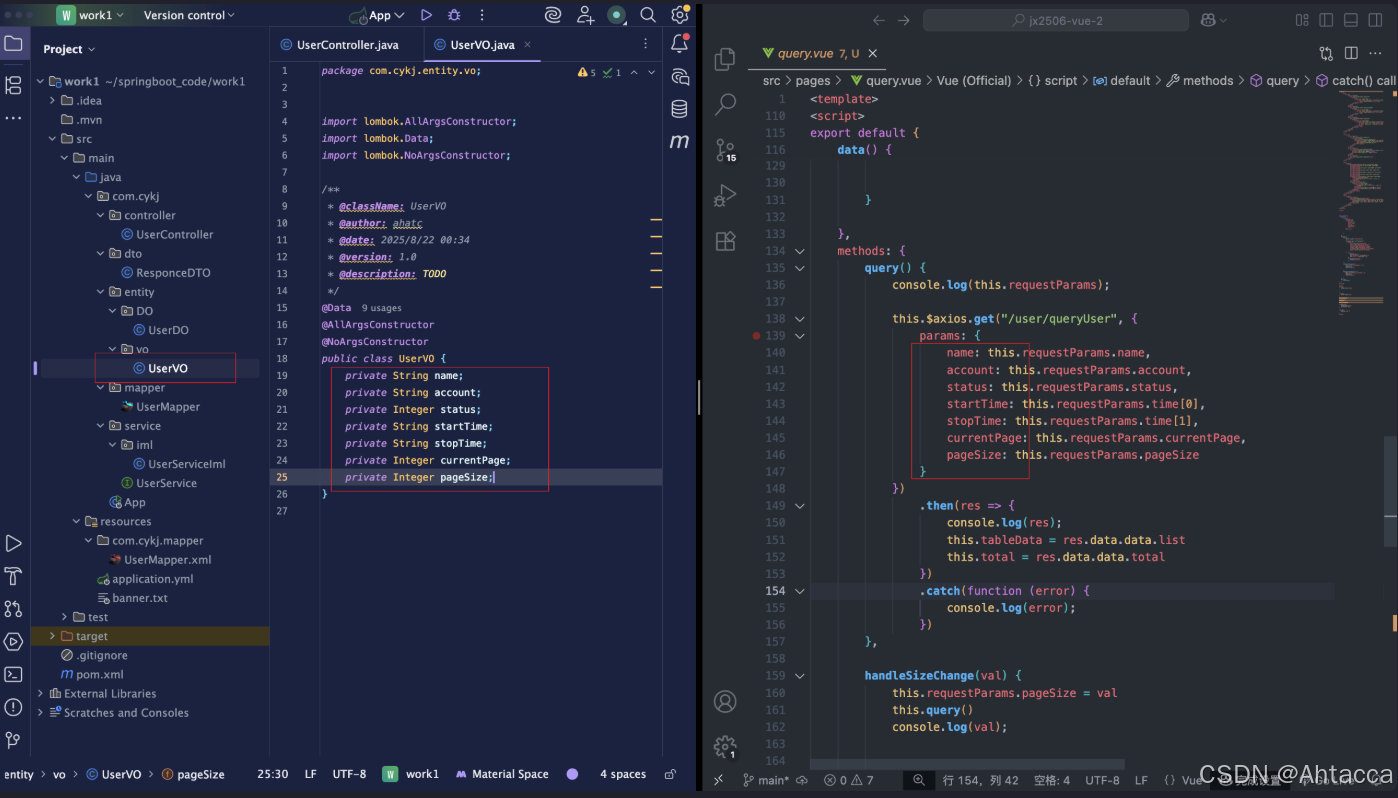Toggle read-only lock icon in IntelliJ status bar
This screenshot has height=798, width=1398.
click(670, 774)
